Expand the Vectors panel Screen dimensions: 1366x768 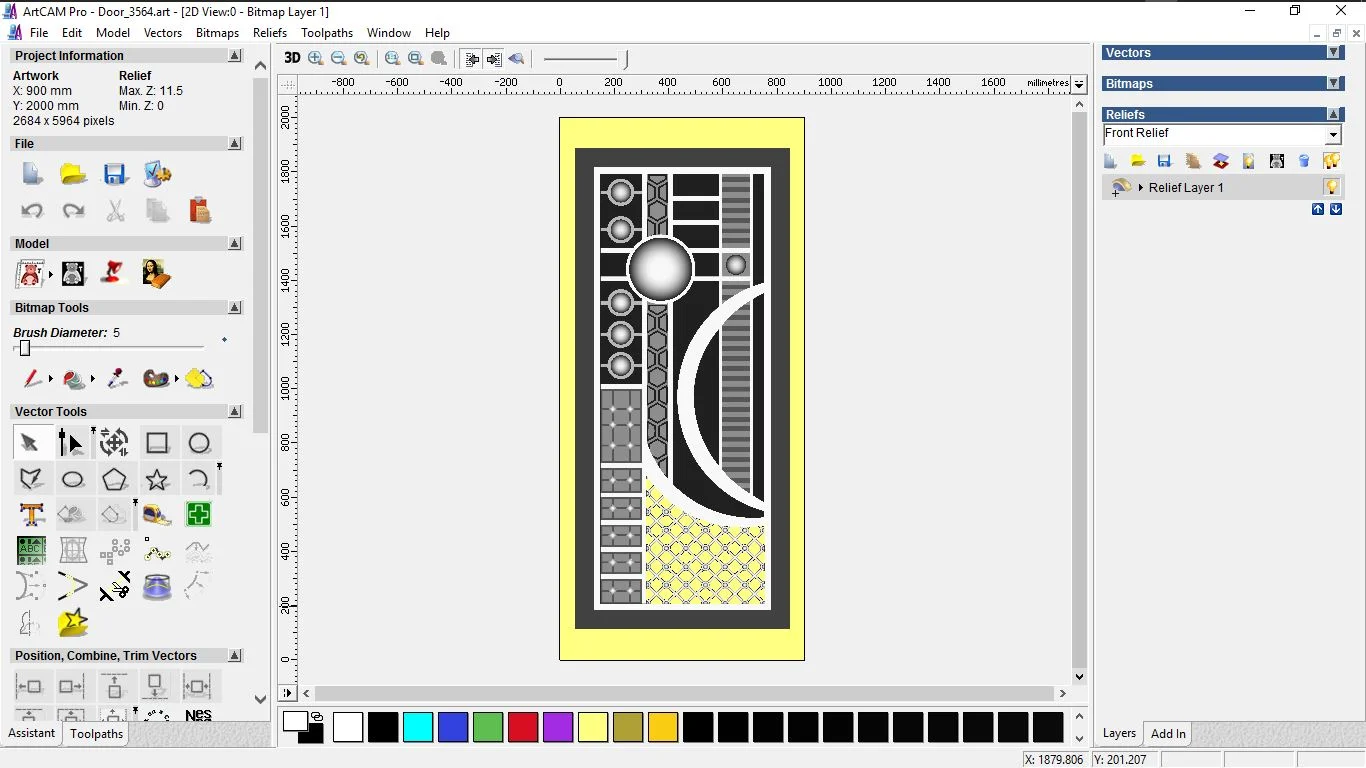tap(1333, 53)
